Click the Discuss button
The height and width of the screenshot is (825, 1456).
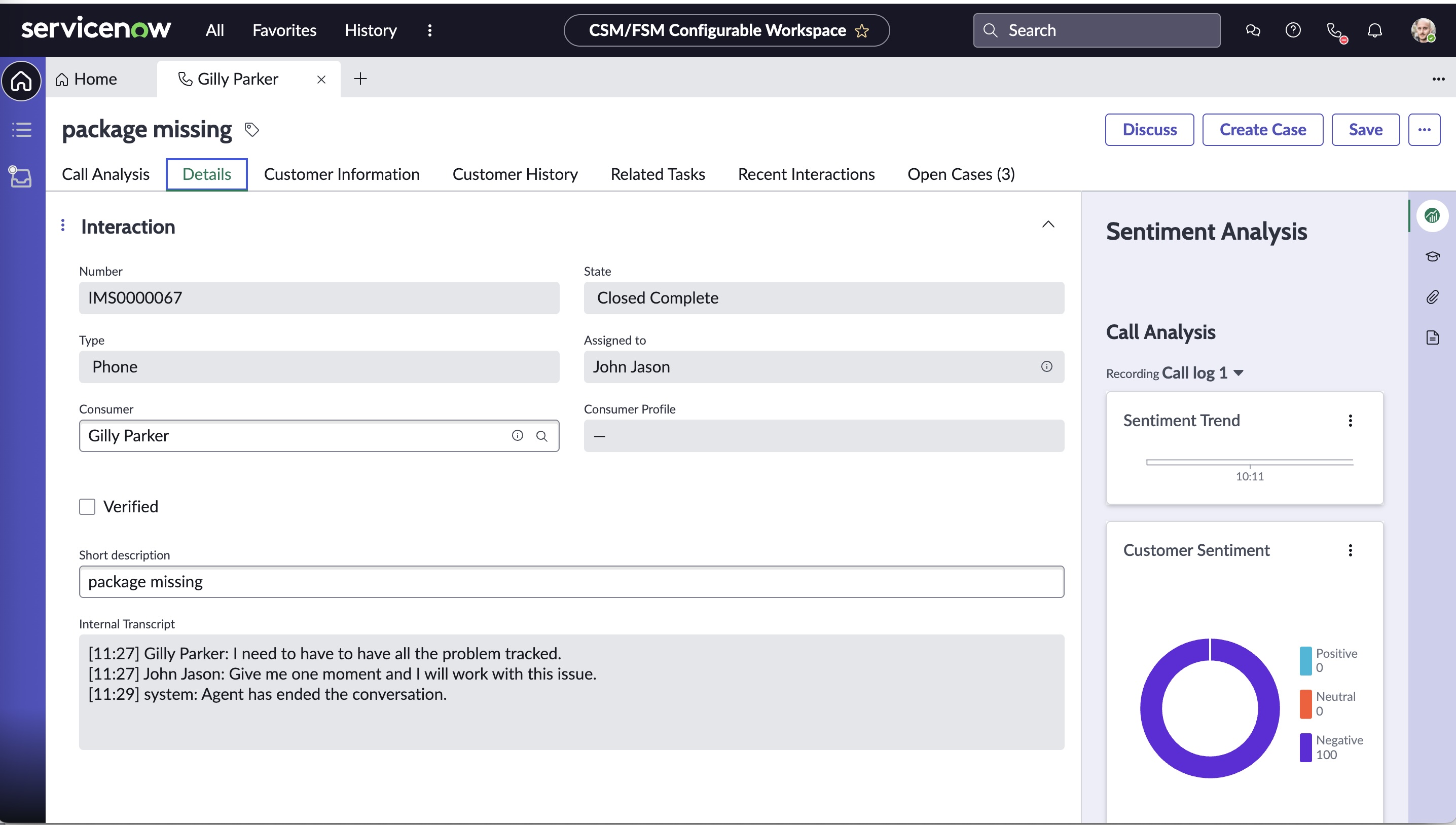point(1149,130)
